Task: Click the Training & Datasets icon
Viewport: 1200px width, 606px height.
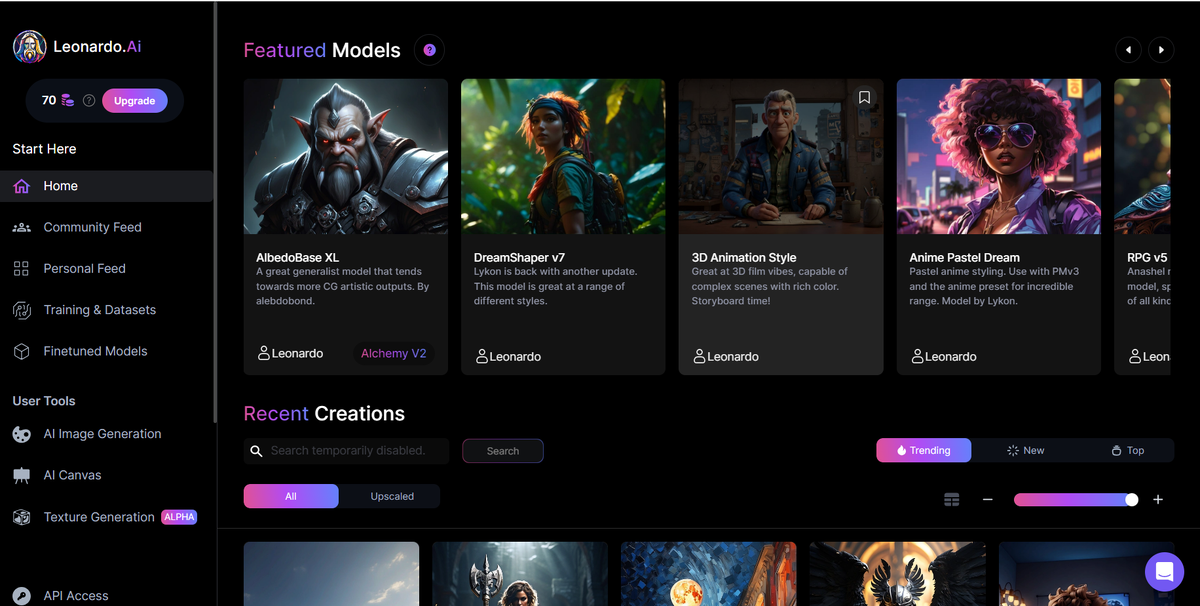Action: point(22,310)
